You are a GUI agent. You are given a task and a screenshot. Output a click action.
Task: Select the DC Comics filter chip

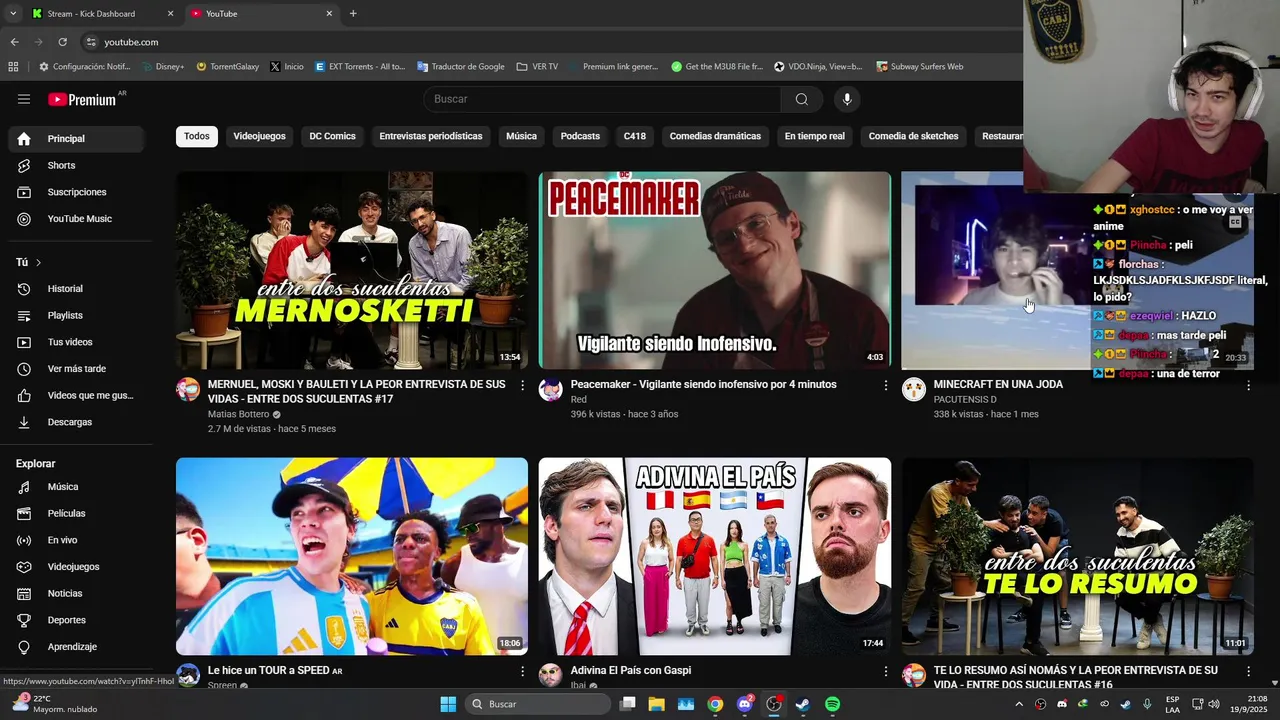(332, 136)
